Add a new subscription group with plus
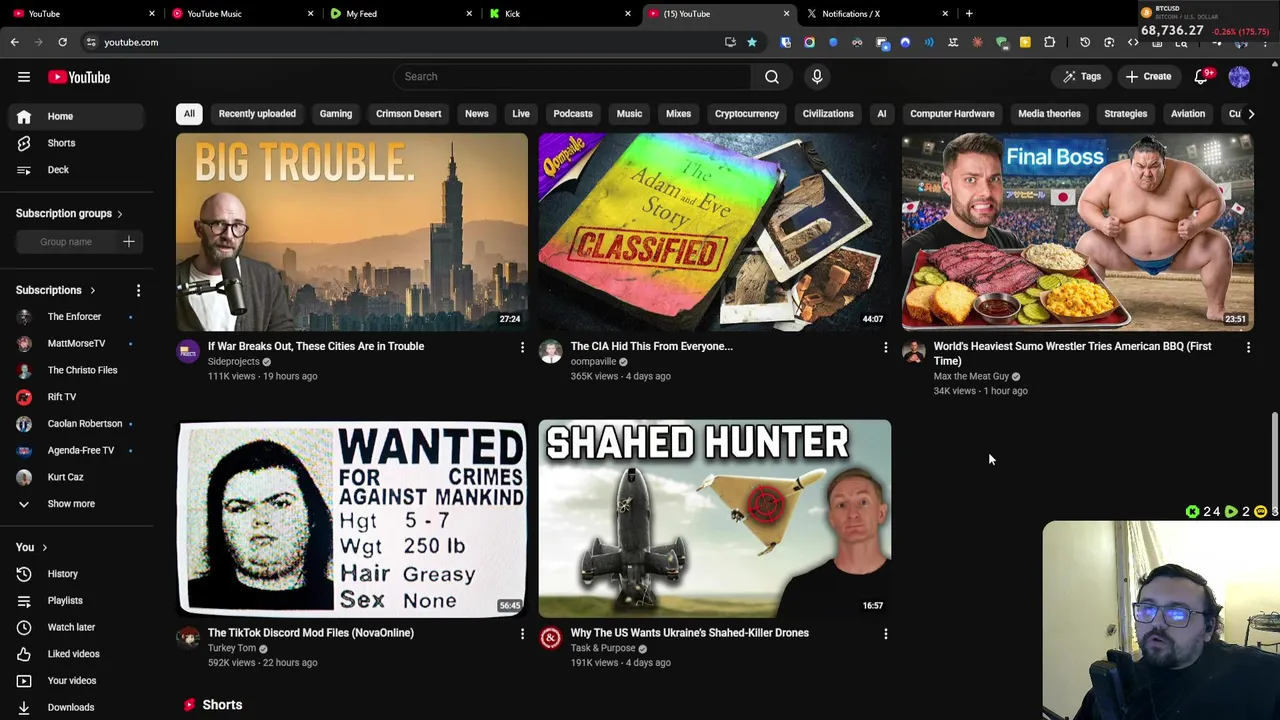The image size is (1280, 720). pos(128,241)
